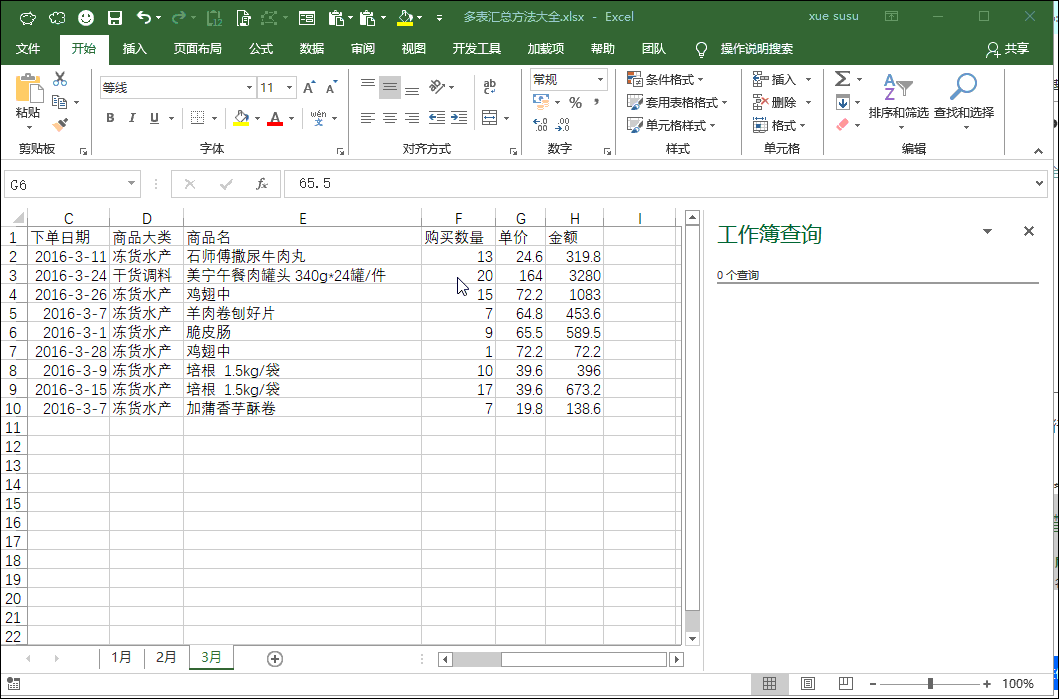Open the font size dropdown

290,88
